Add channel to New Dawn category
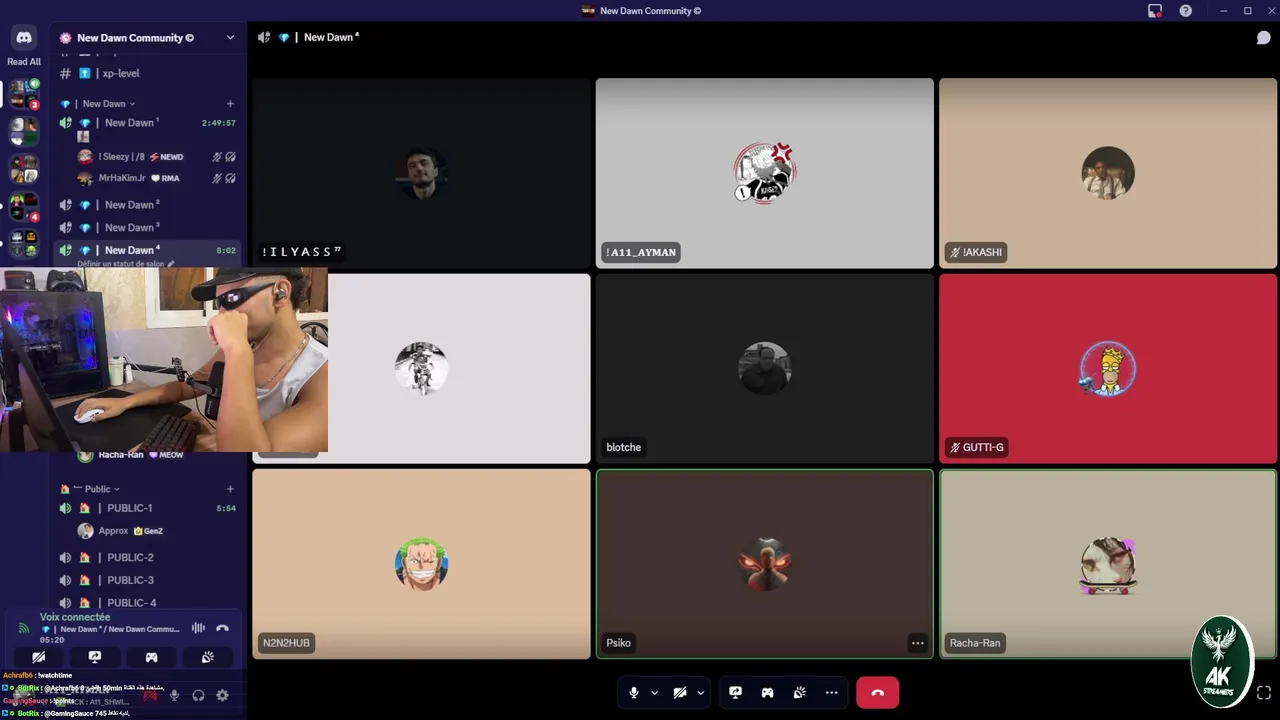 [230, 103]
